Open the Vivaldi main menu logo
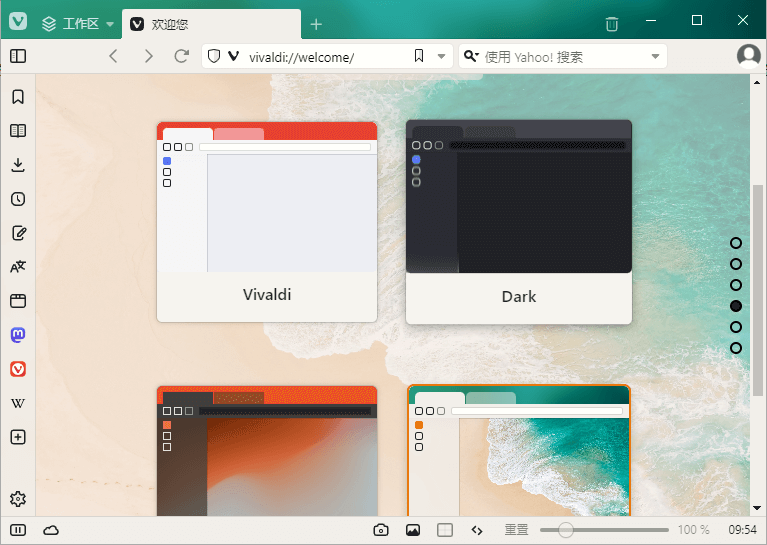 point(18,21)
